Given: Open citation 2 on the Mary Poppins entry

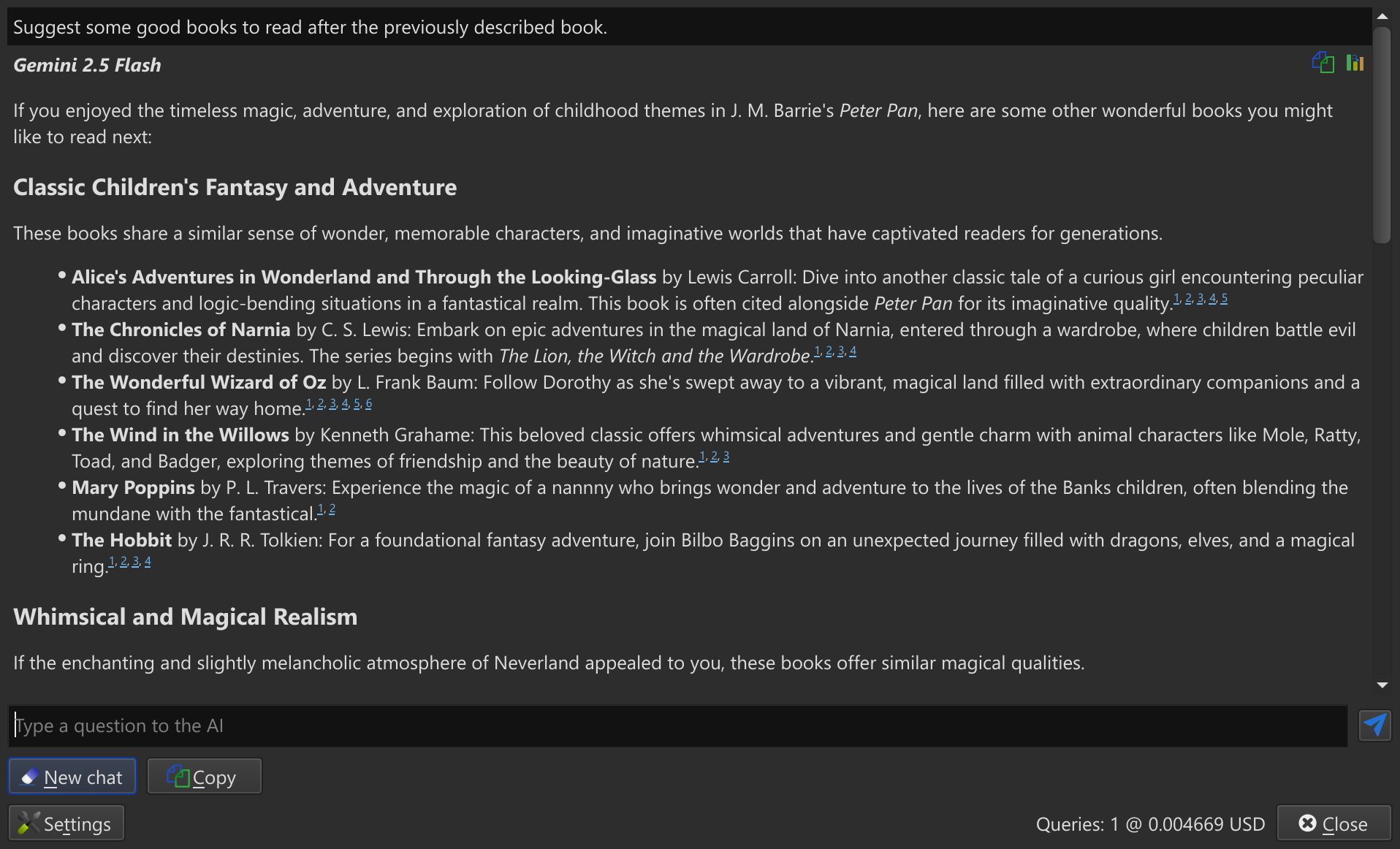Looking at the screenshot, I should (332, 509).
